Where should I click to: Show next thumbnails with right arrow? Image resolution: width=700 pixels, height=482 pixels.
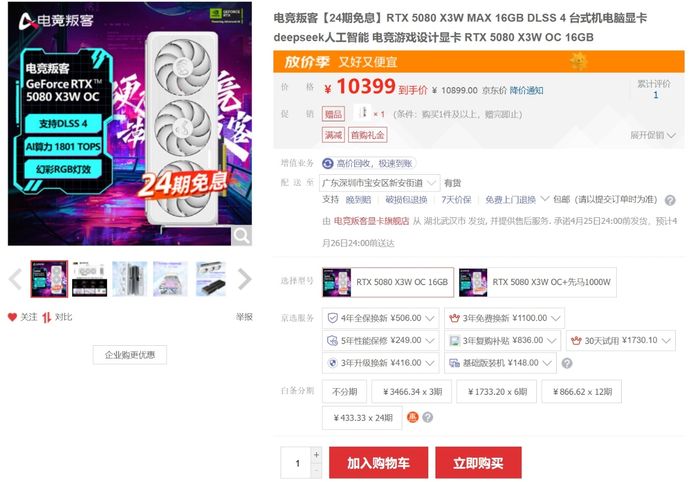[245, 279]
